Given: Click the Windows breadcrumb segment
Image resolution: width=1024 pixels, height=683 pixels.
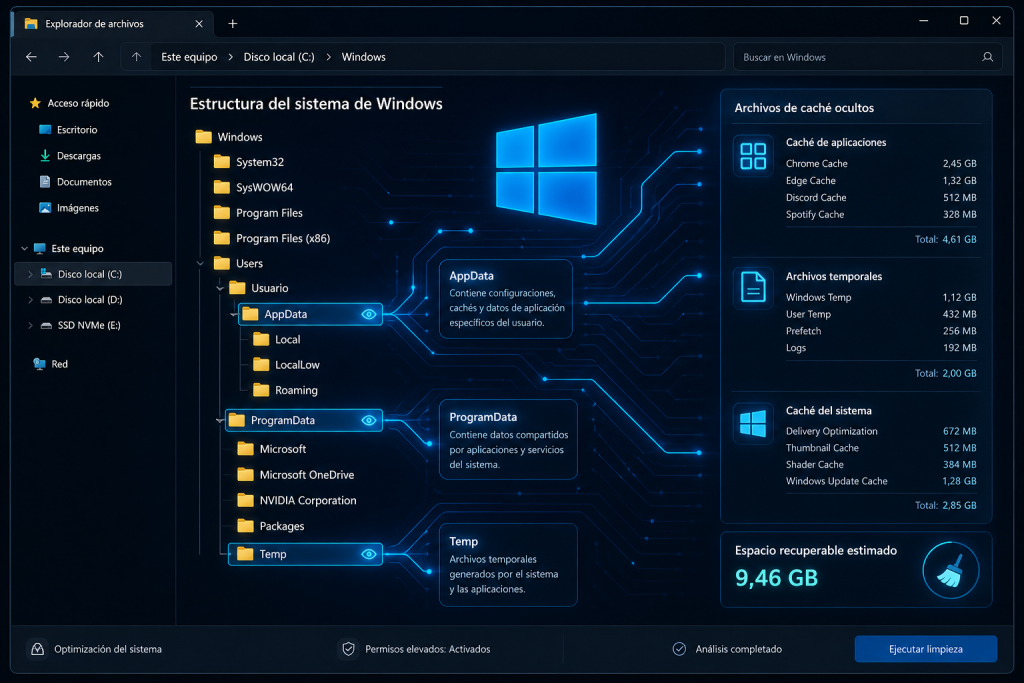Looking at the screenshot, I should (x=364, y=57).
